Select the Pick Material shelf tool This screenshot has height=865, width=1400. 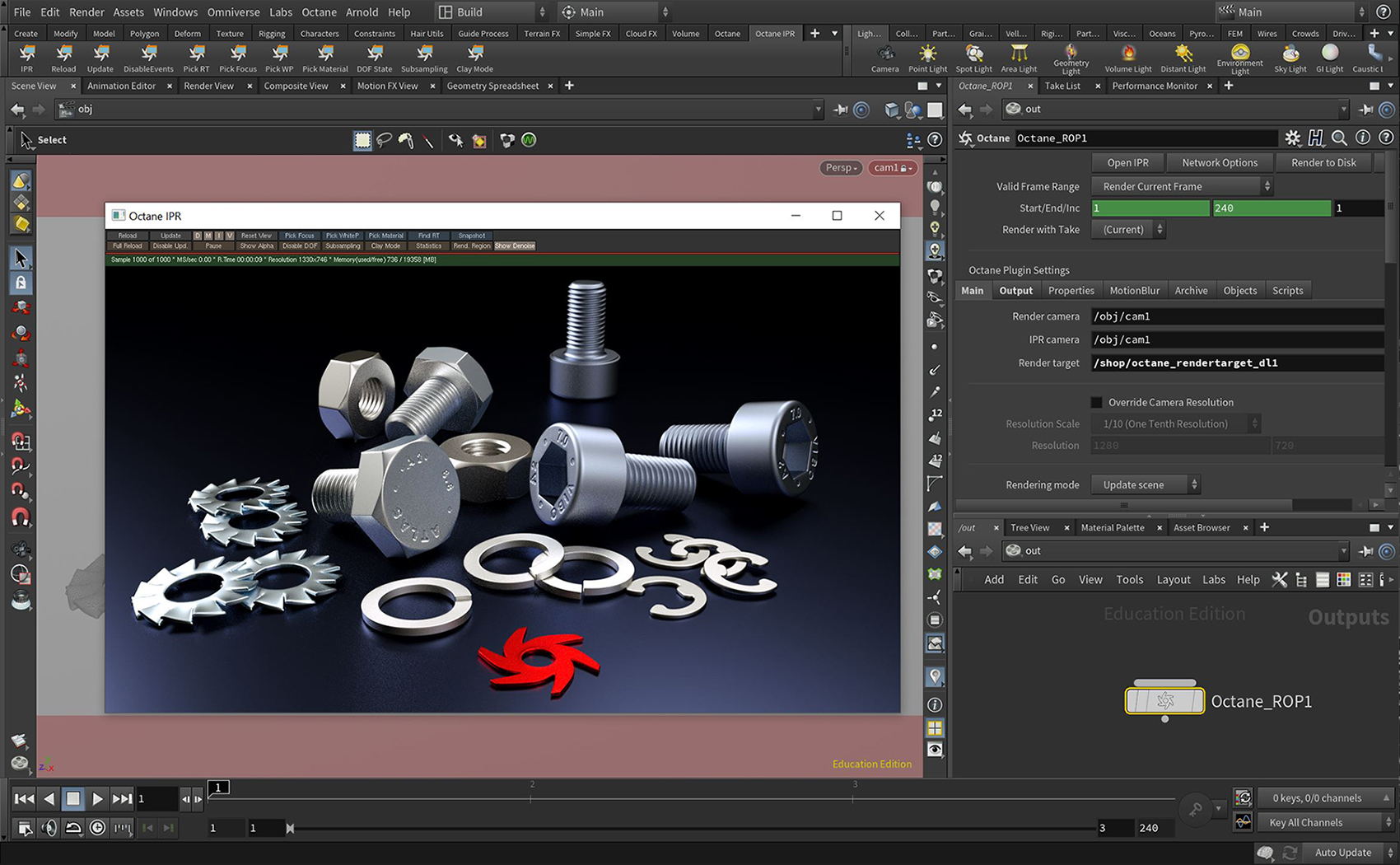325,58
